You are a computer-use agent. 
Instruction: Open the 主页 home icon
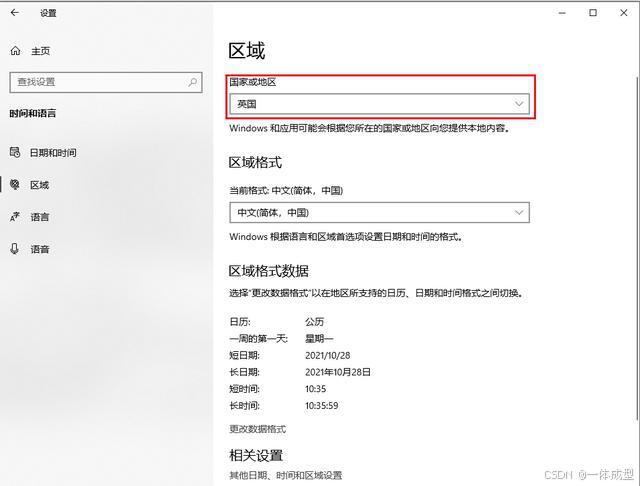[x=16, y=51]
